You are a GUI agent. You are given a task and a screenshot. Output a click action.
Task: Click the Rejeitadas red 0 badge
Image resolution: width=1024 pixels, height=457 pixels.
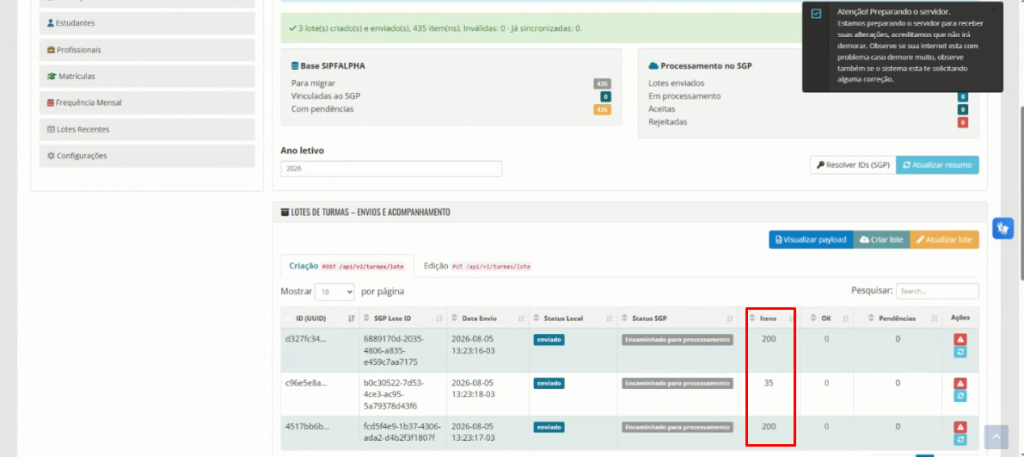point(963,122)
